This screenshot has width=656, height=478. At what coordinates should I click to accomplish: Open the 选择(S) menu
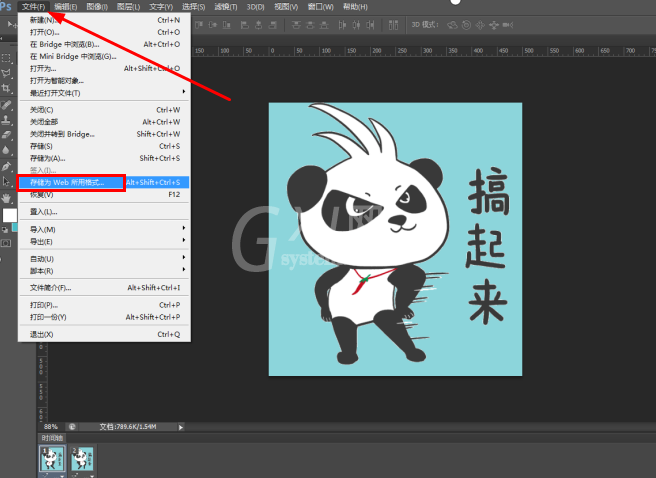tap(193, 7)
